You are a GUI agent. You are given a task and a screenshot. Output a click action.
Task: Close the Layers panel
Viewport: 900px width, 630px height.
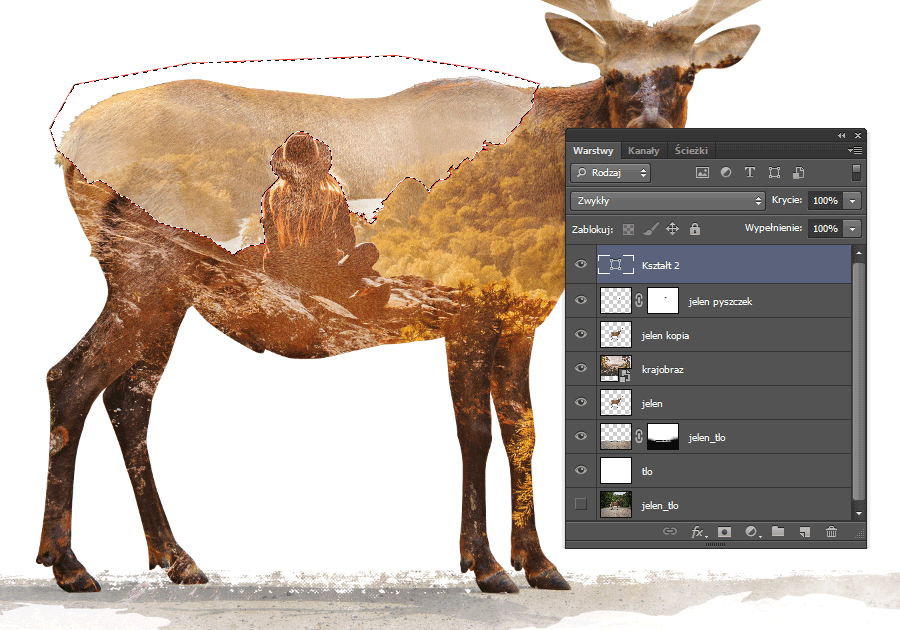858,135
